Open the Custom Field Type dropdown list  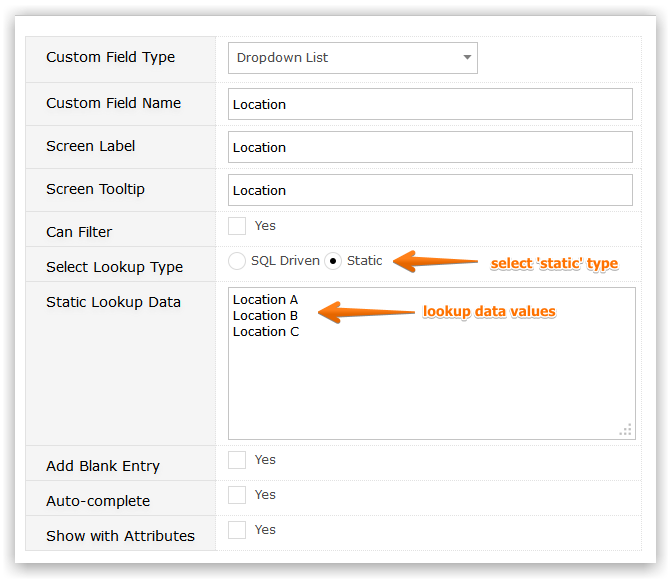click(353, 58)
